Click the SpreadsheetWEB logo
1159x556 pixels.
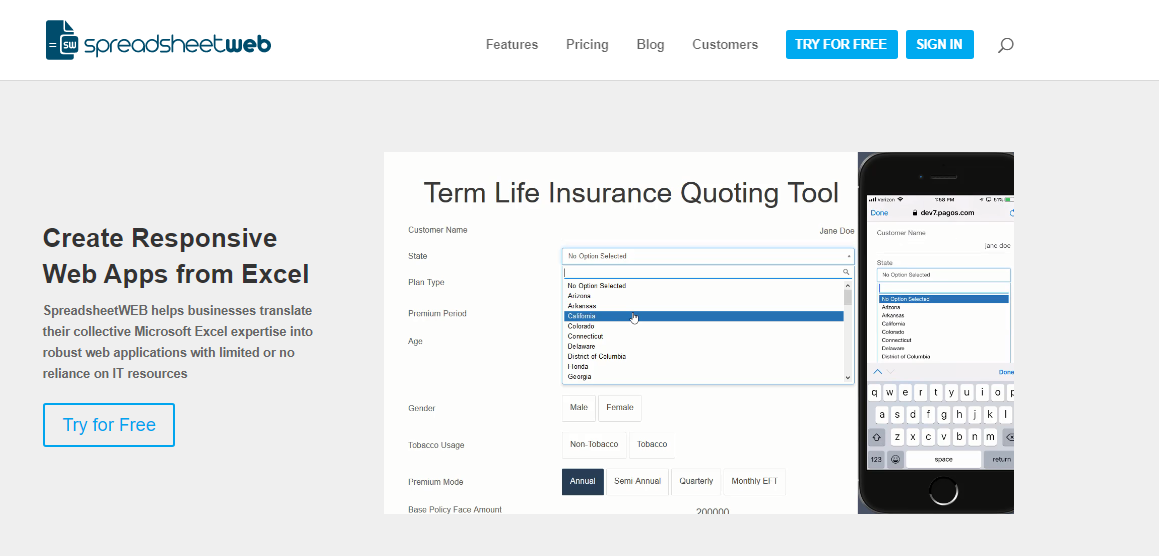[x=158, y=42]
